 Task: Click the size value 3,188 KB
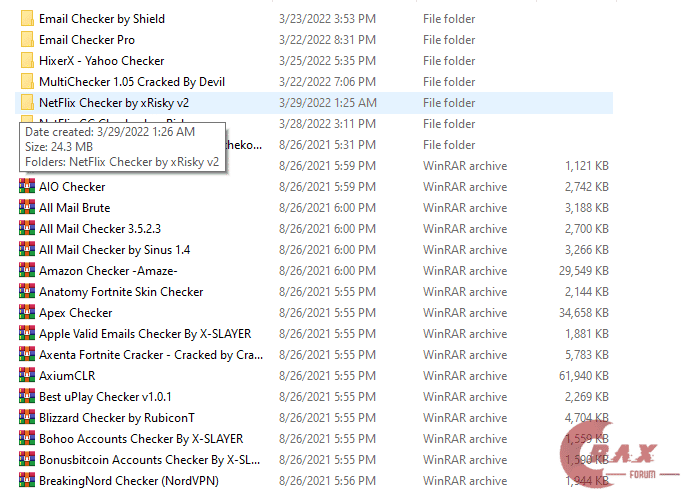[x=587, y=208]
